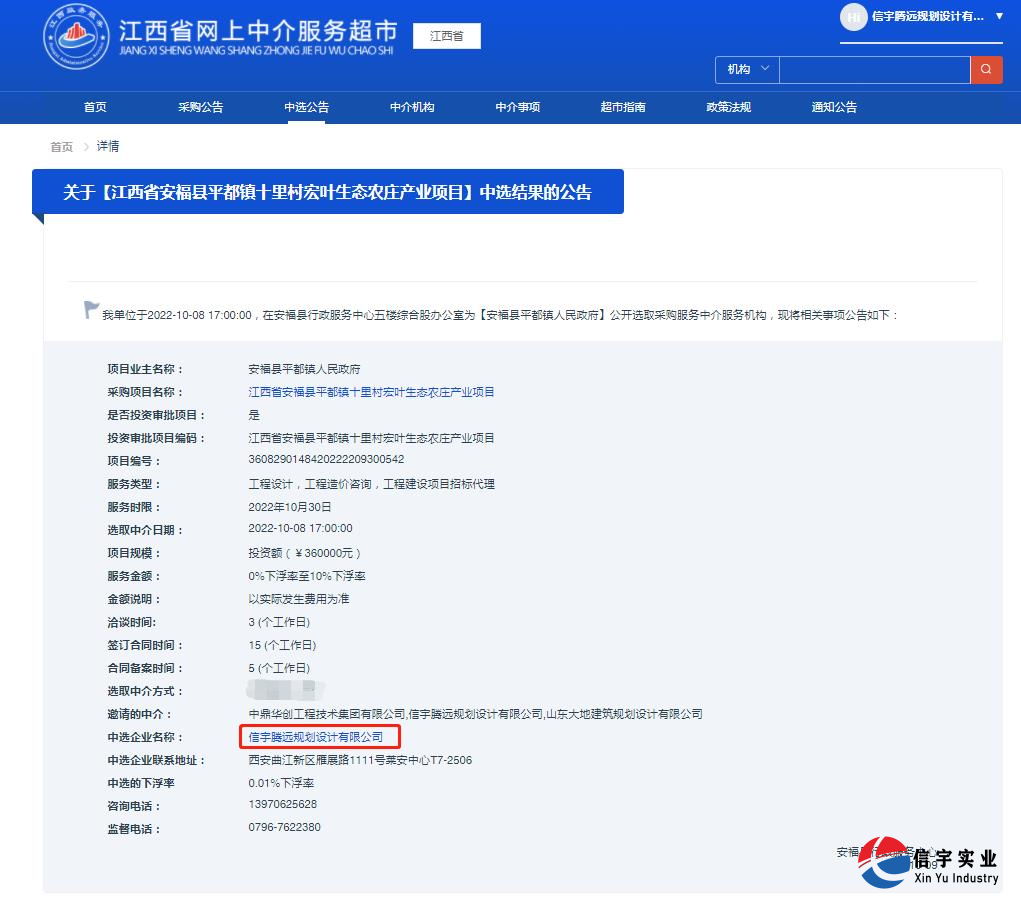This screenshot has height=904, width=1021.
Task: Click the 江西省 button beside the site title
Action: tap(446, 35)
